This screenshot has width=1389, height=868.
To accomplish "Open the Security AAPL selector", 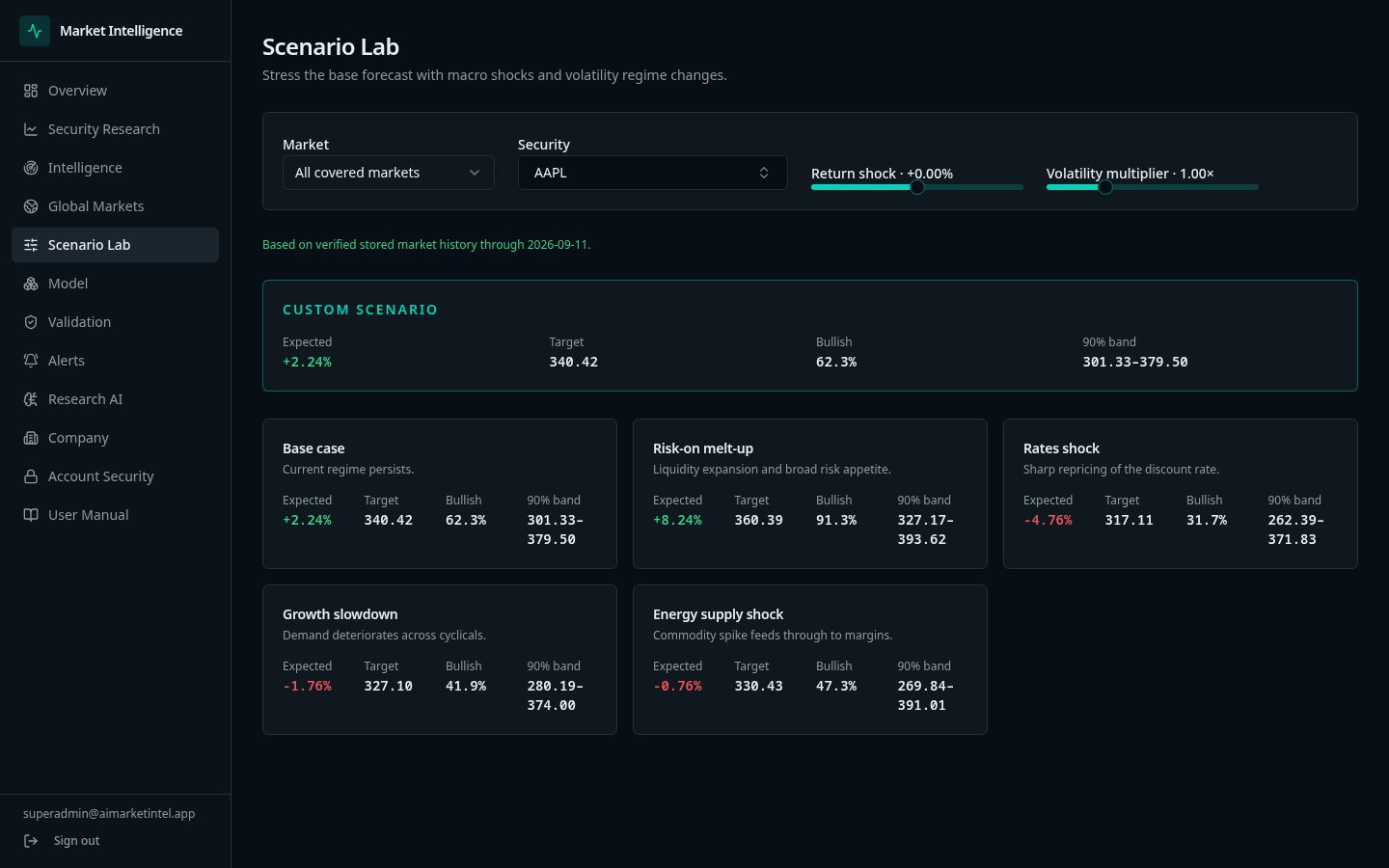I will [x=653, y=173].
